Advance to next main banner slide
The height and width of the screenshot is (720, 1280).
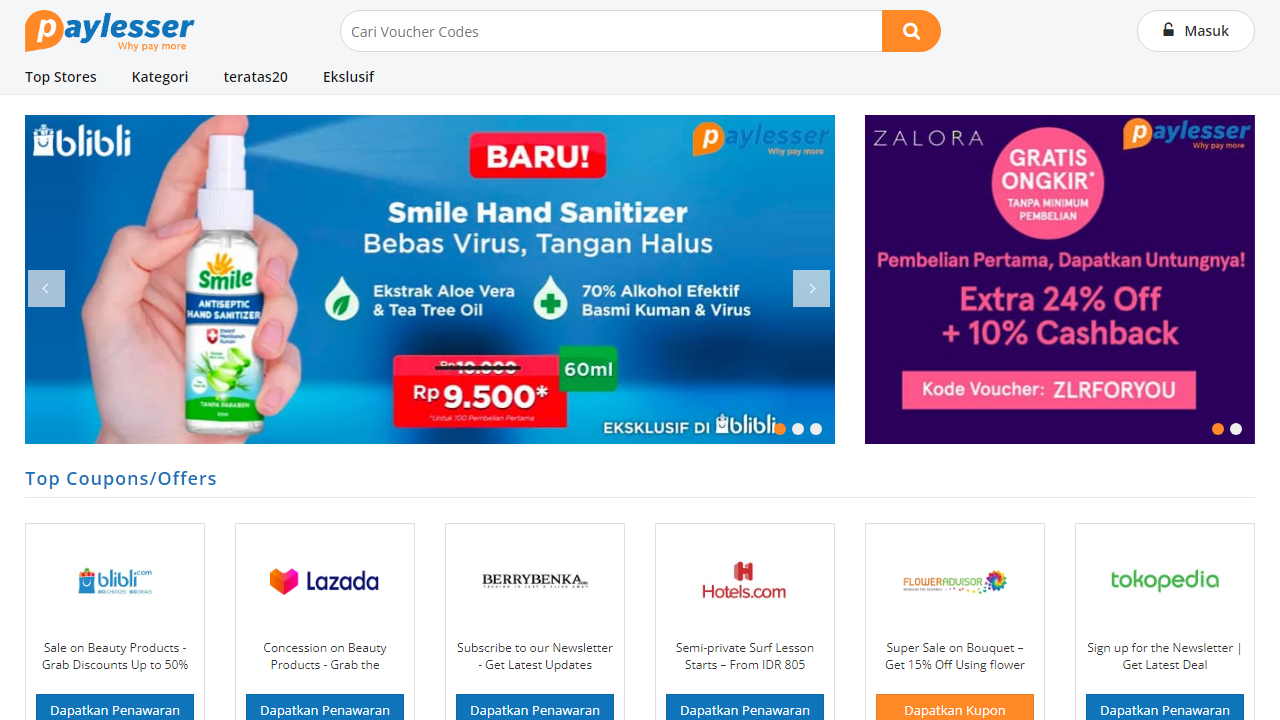point(811,288)
